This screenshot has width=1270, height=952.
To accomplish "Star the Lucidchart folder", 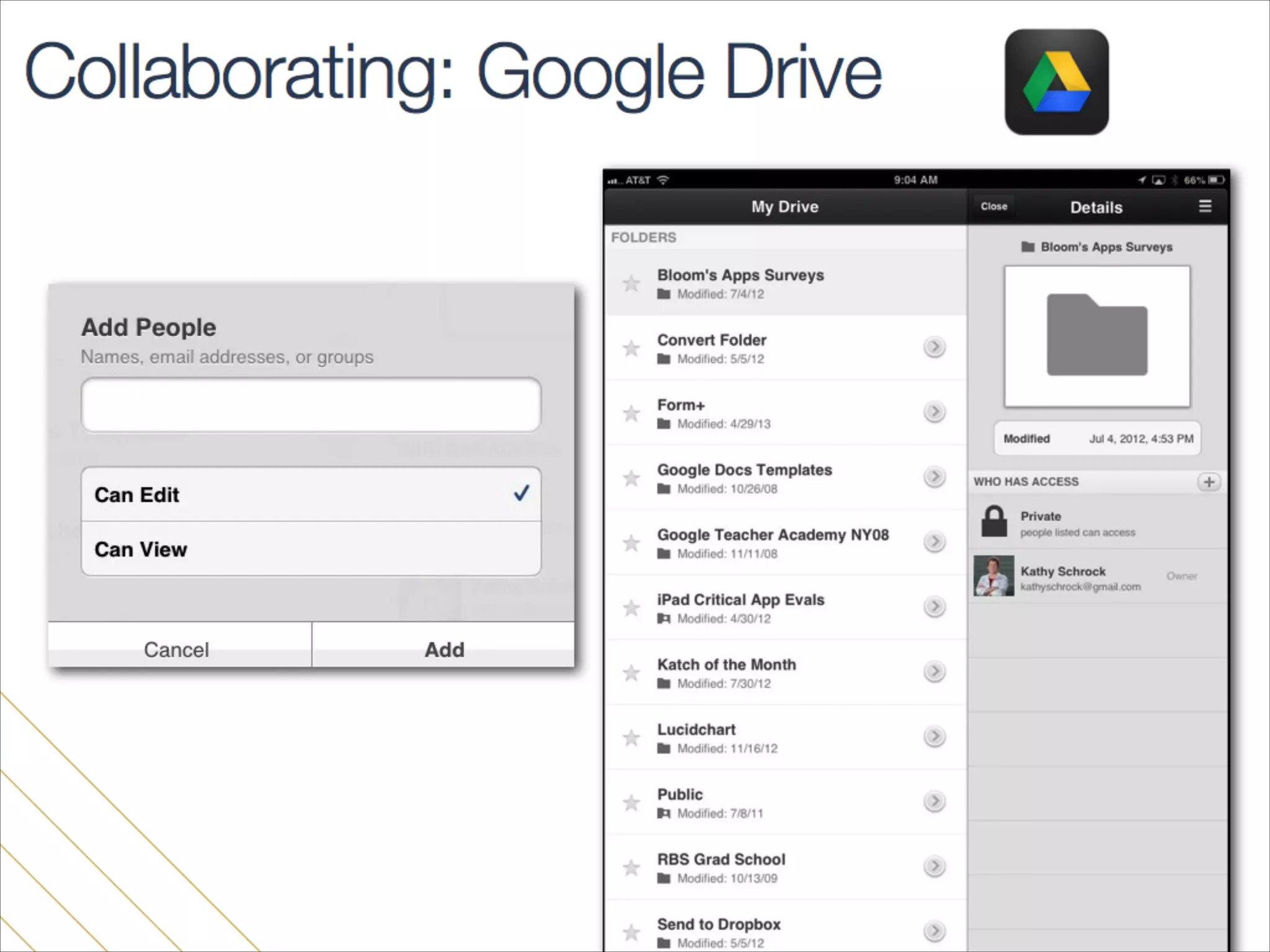I will click(x=631, y=738).
